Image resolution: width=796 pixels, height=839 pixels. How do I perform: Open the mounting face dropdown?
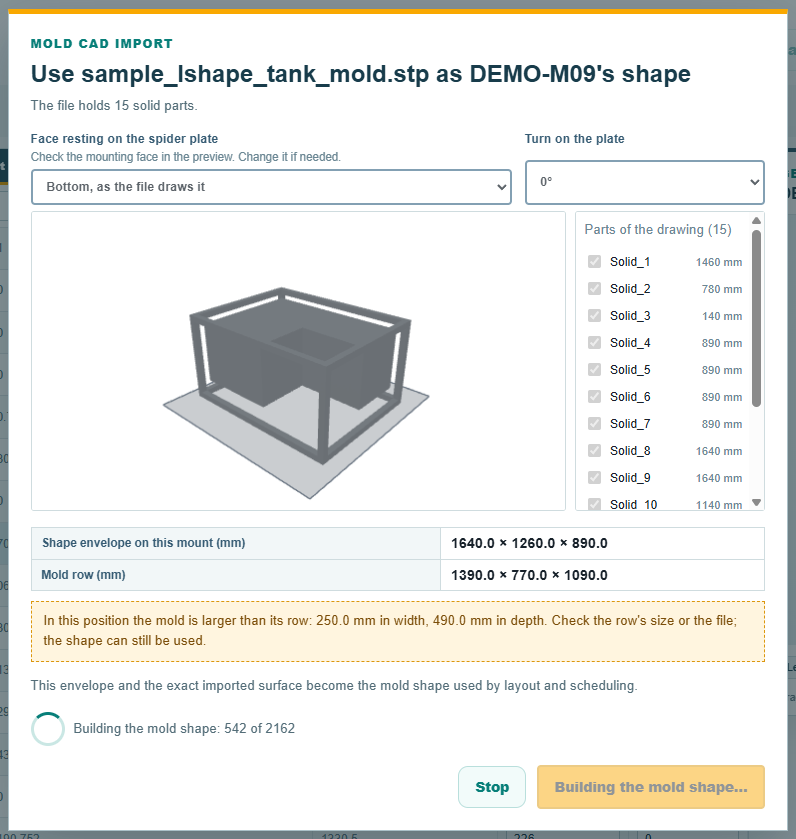[271, 187]
